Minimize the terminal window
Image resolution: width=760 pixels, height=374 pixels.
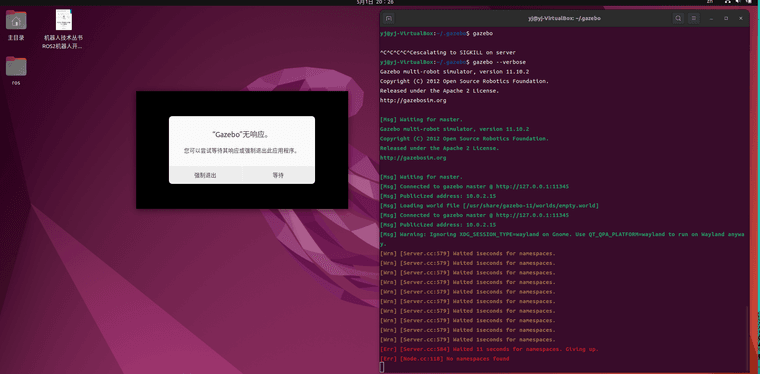711,18
